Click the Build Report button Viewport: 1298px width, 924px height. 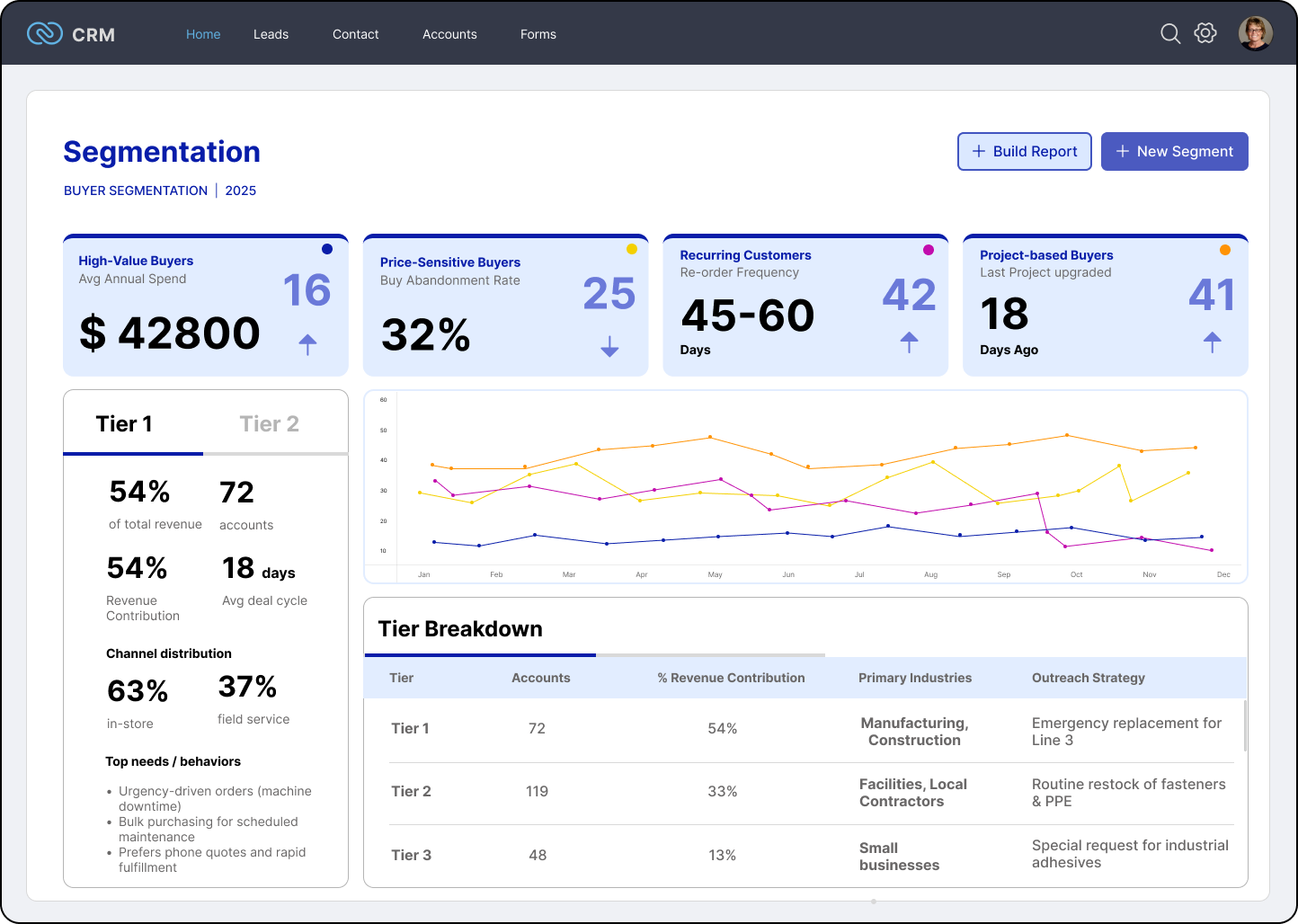(x=1025, y=151)
